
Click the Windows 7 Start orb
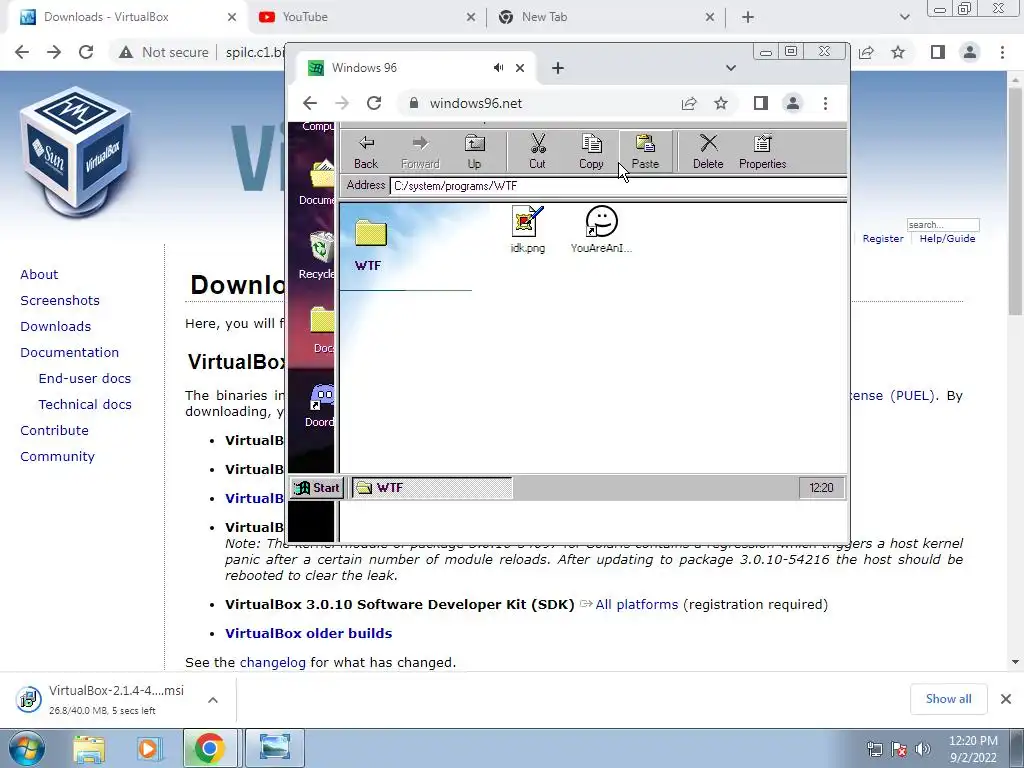[27, 748]
